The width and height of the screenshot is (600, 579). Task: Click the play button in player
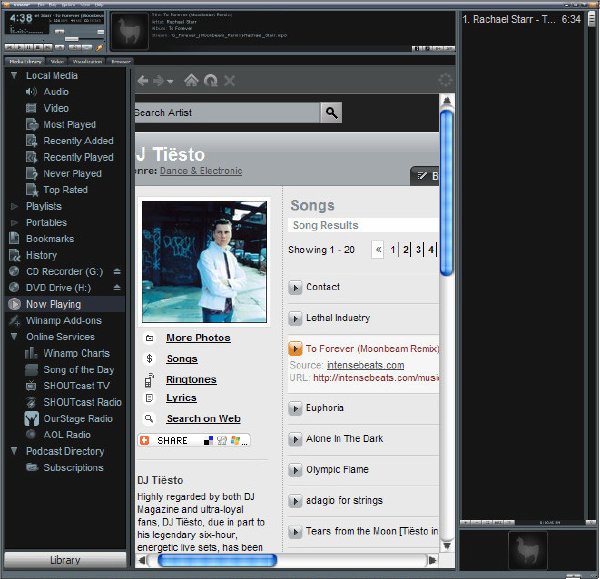(x=19, y=47)
